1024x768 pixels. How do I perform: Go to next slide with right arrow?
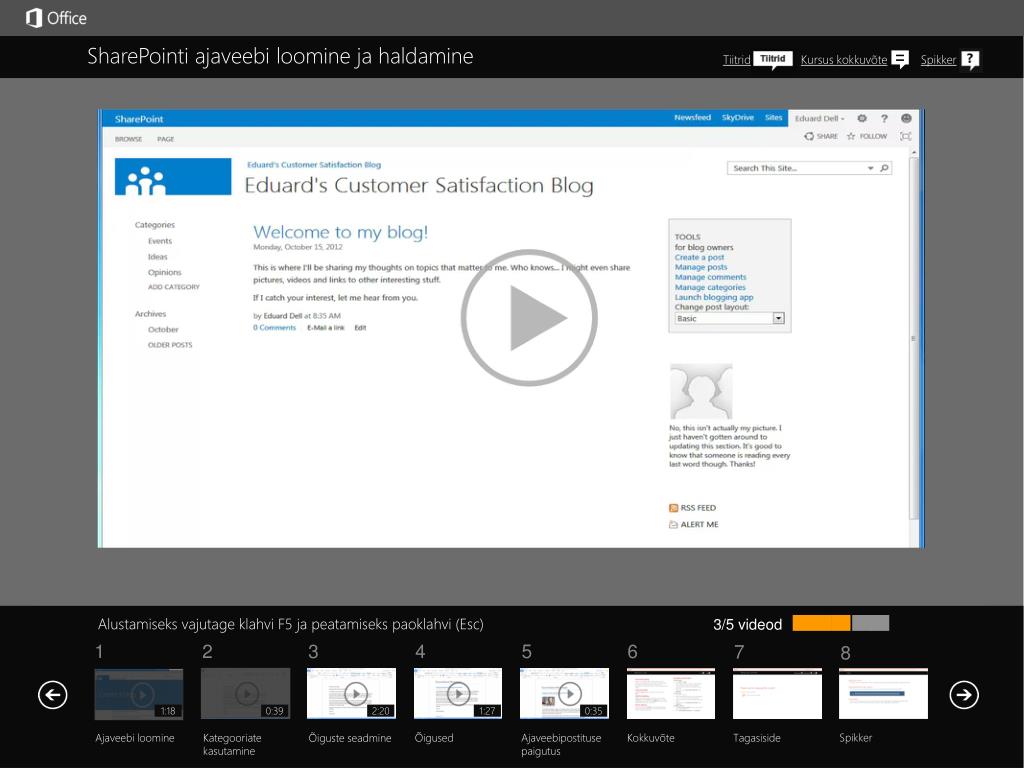click(x=964, y=694)
